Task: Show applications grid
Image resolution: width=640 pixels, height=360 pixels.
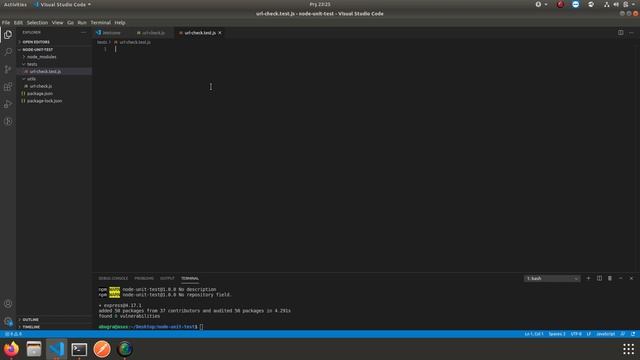Action: 629,349
